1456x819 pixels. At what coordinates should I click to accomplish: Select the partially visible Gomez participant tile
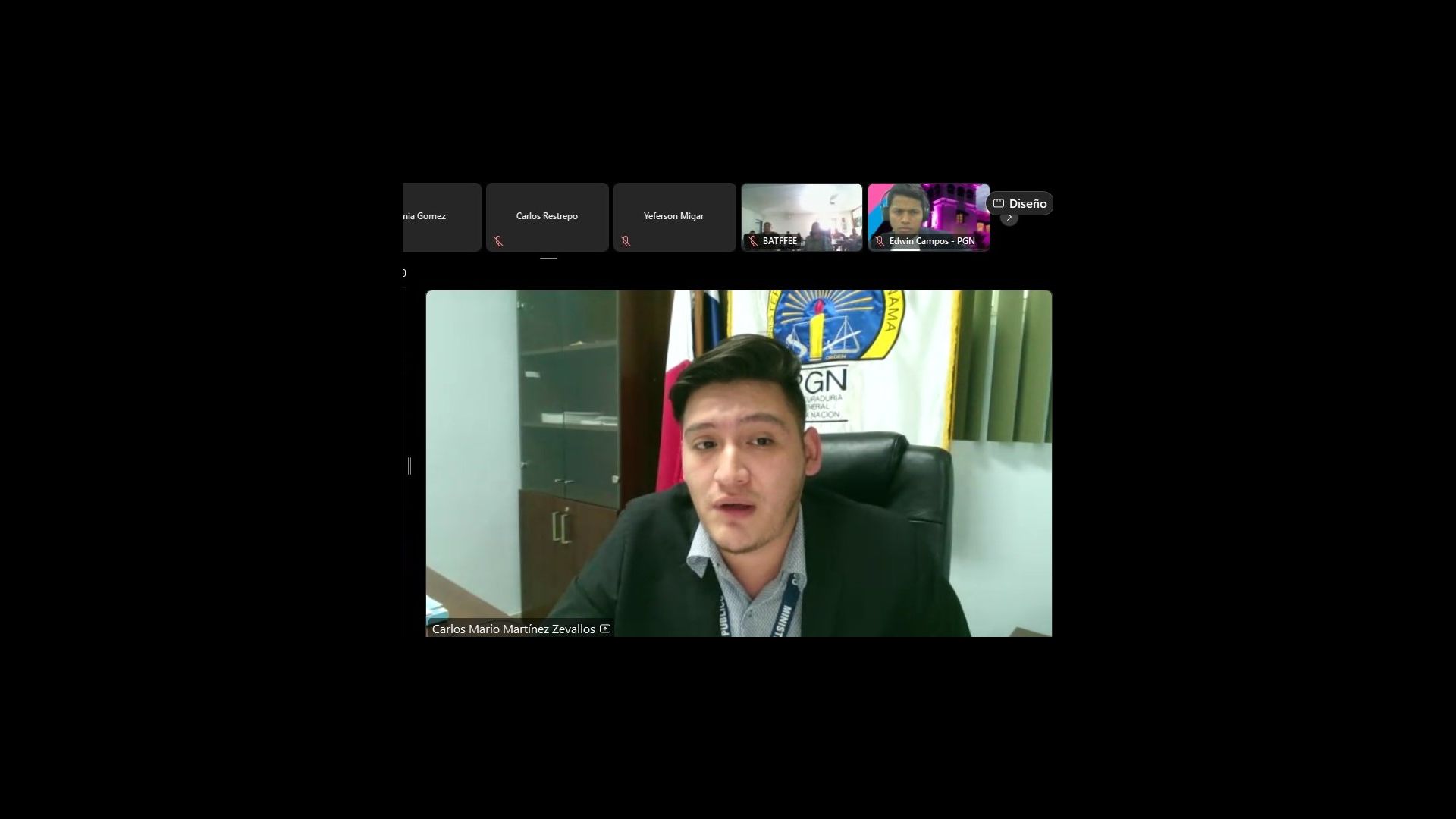click(441, 216)
